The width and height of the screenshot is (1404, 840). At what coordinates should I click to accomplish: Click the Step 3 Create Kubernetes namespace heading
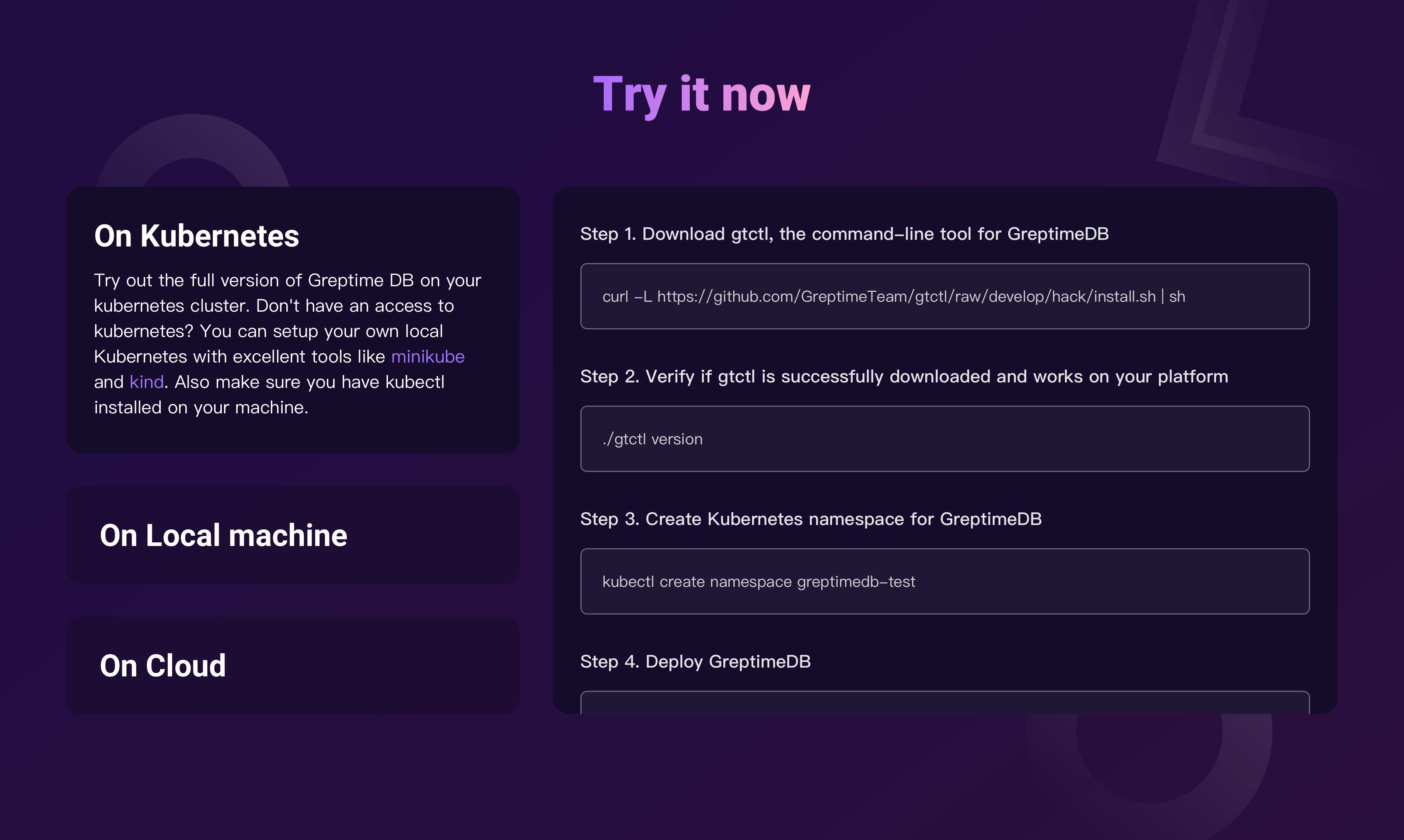(x=811, y=519)
